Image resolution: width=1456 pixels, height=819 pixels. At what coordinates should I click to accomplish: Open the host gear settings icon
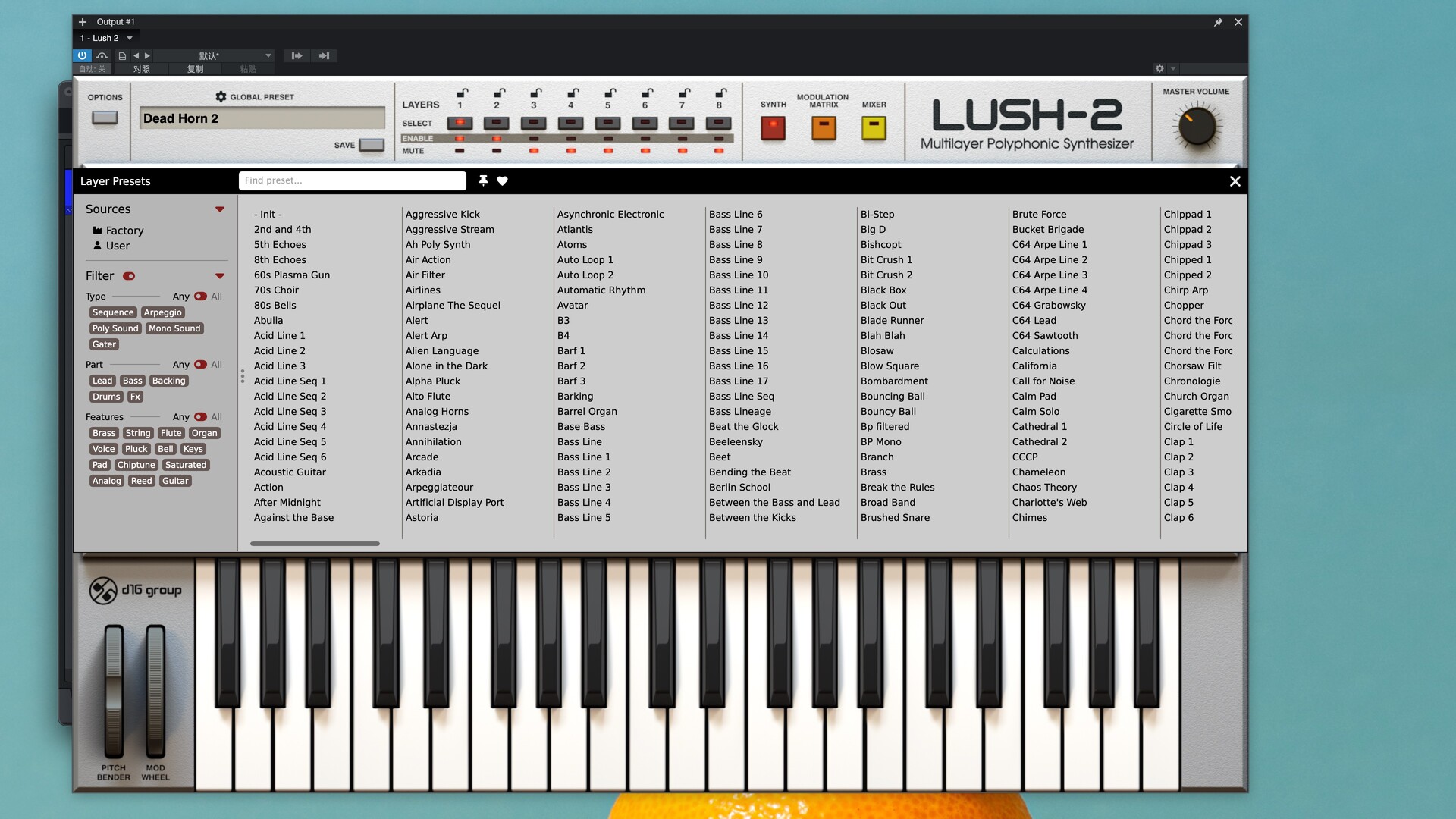click(1159, 68)
